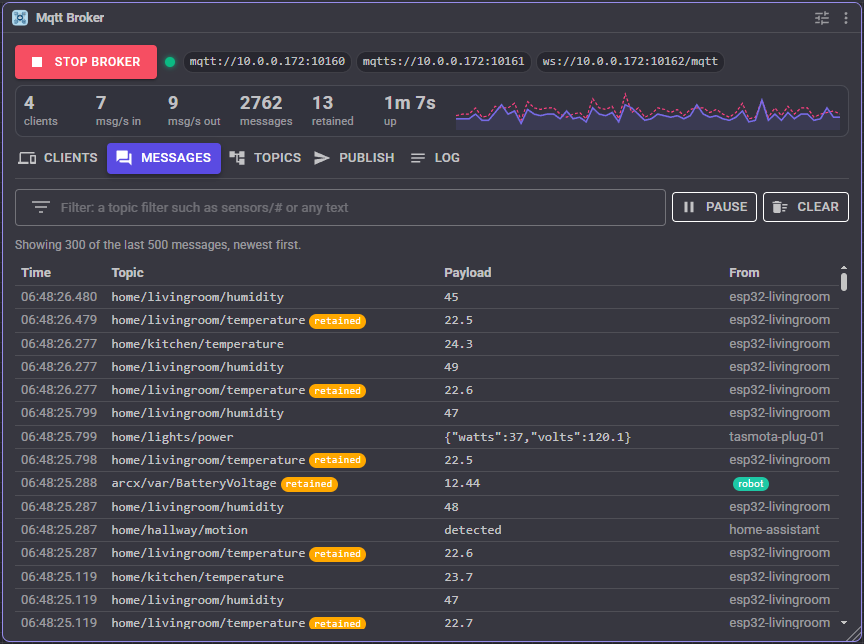The width and height of the screenshot is (864, 644).
Task: Copy the mqtt://10.0.0.172:10160 address chip
Action: click(x=267, y=62)
